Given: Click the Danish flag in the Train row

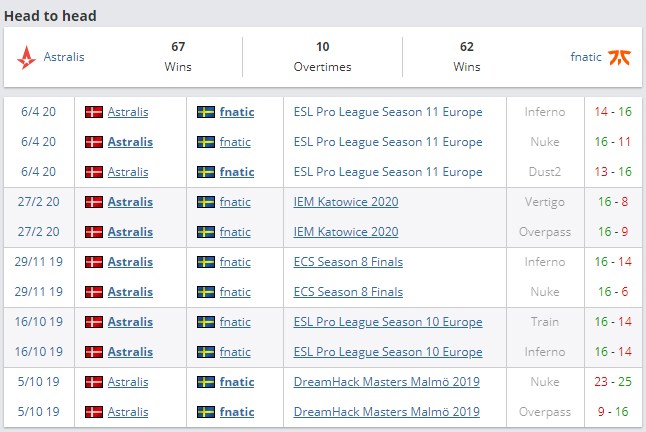Looking at the screenshot, I should (95, 322).
